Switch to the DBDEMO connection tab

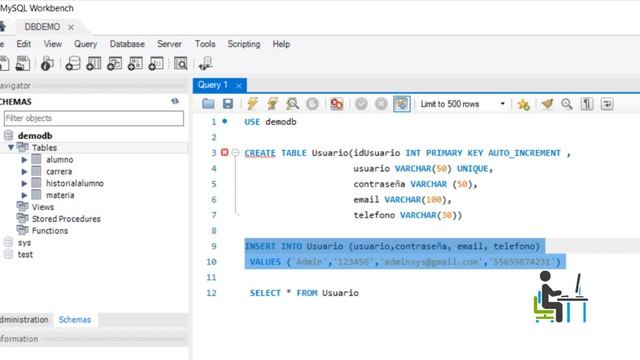pyautogui.click(x=42, y=27)
